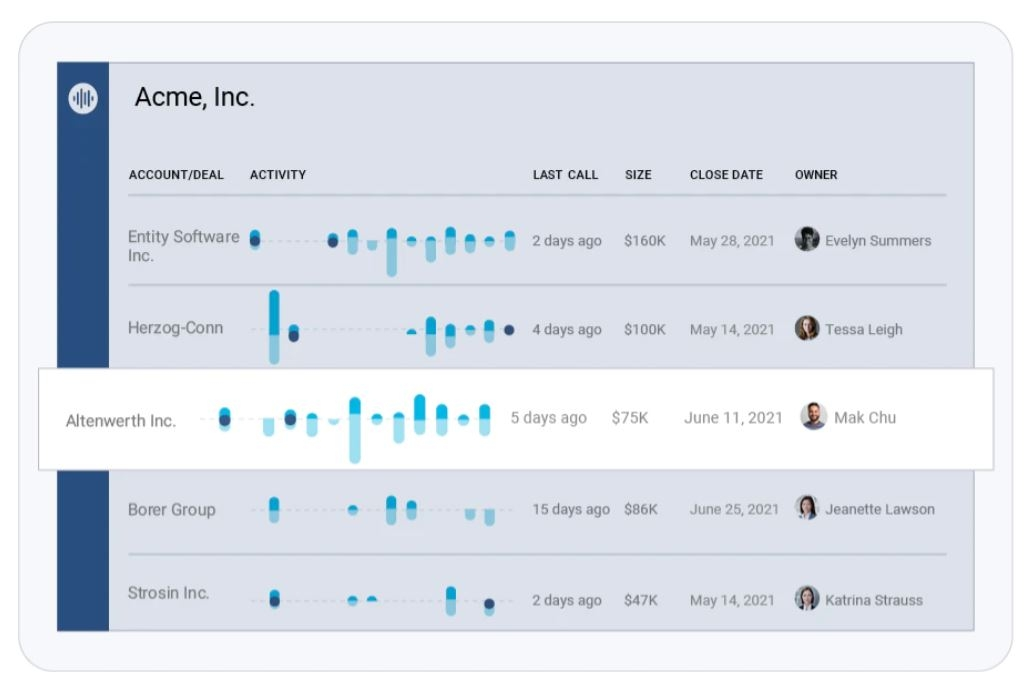Click the May 28, 2021 close date
Screen dimensions: 1036x689
point(732,240)
